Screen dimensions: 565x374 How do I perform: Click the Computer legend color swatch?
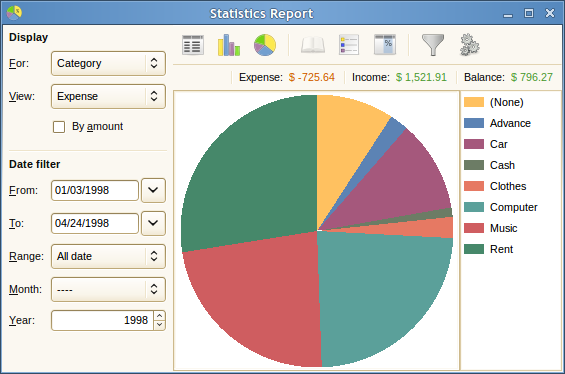point(474,207)
